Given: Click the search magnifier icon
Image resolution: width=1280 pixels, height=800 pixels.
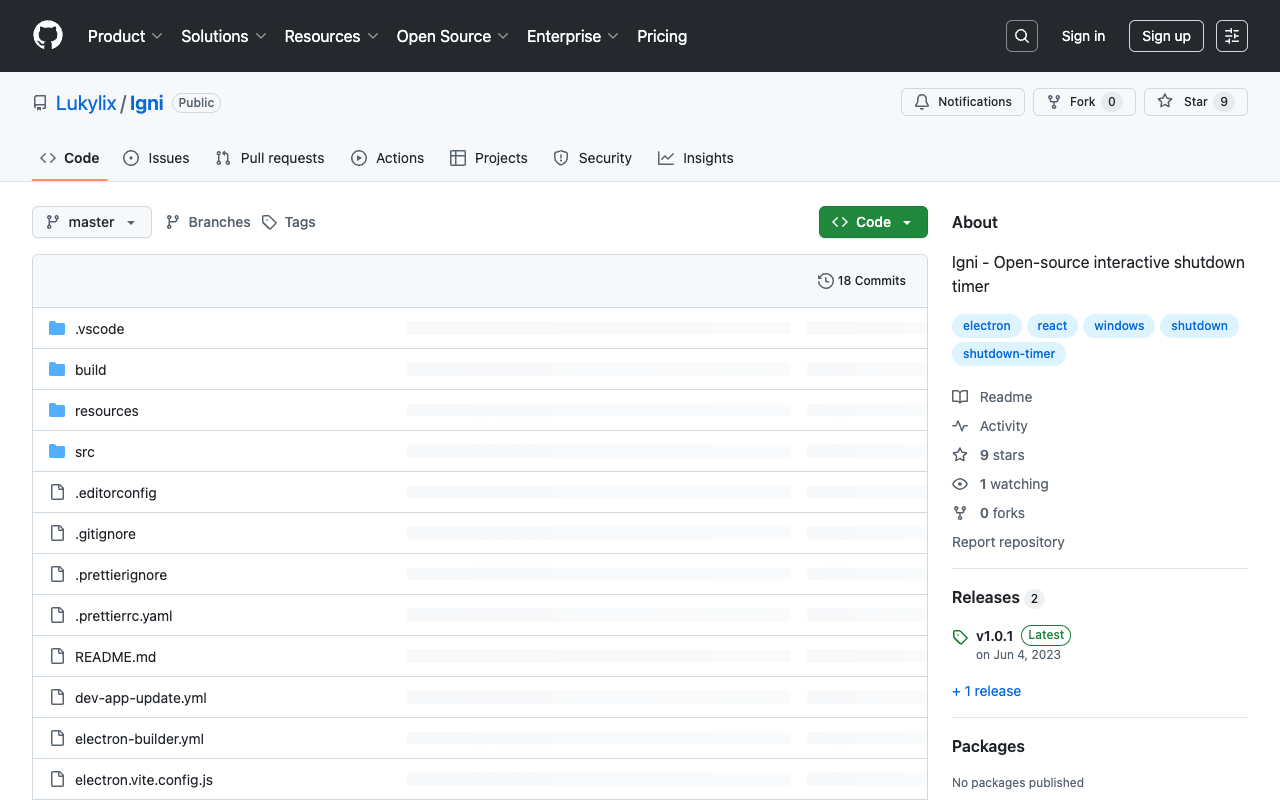Looking at the screenshot, I should tap(1022, 36).
